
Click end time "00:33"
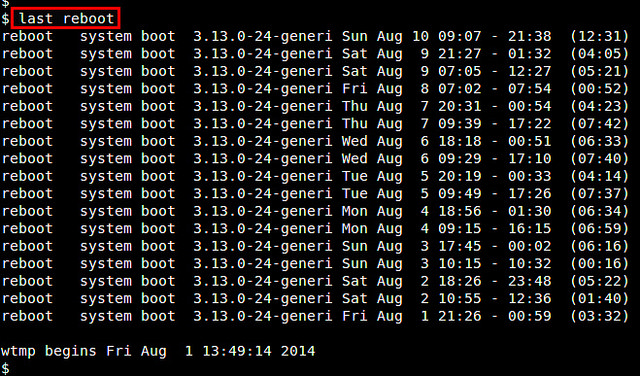530,176
